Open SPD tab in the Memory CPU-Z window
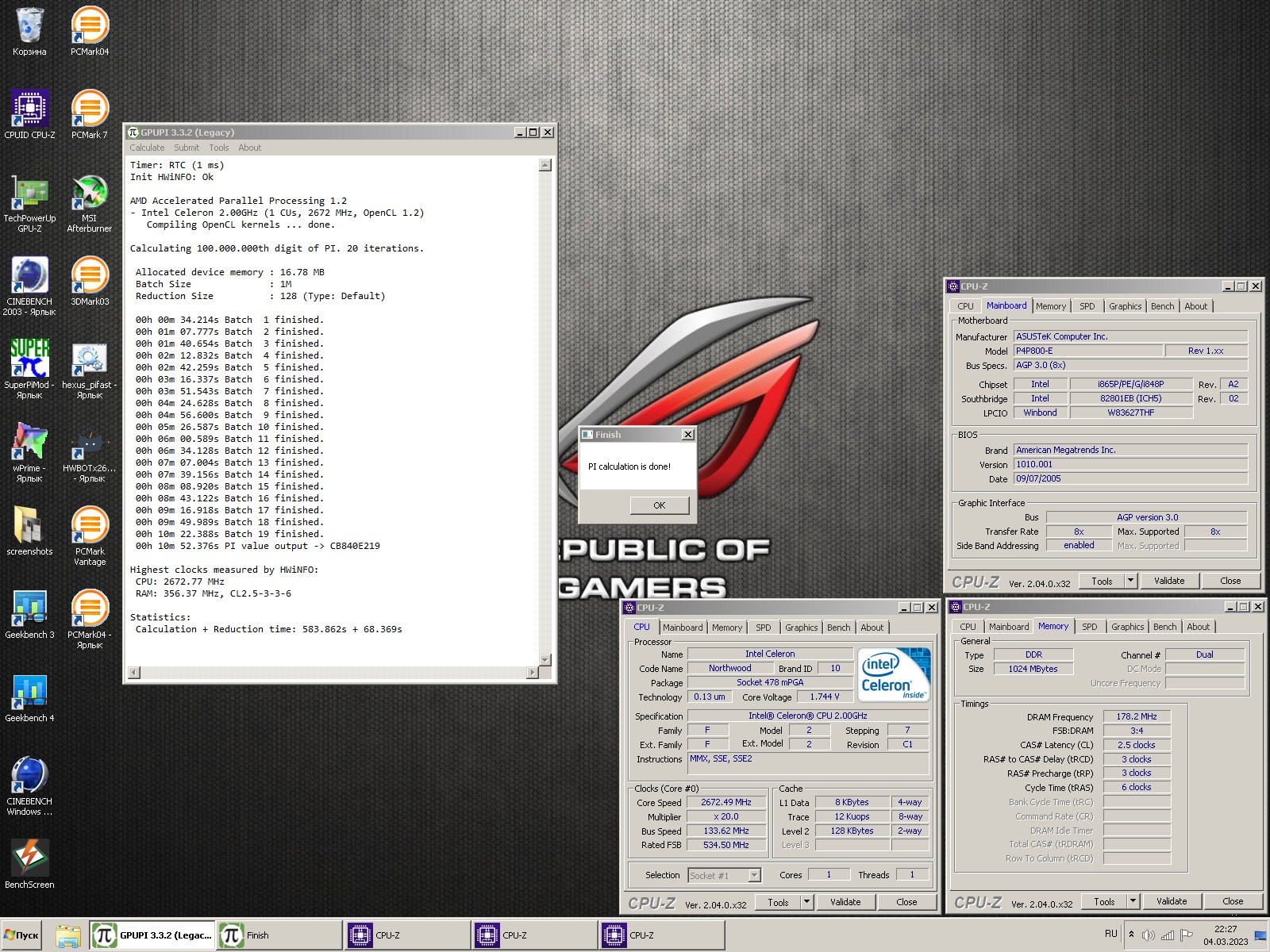Image resolution: width=1270 pixels, height=952 pixels. (1090, 627)
